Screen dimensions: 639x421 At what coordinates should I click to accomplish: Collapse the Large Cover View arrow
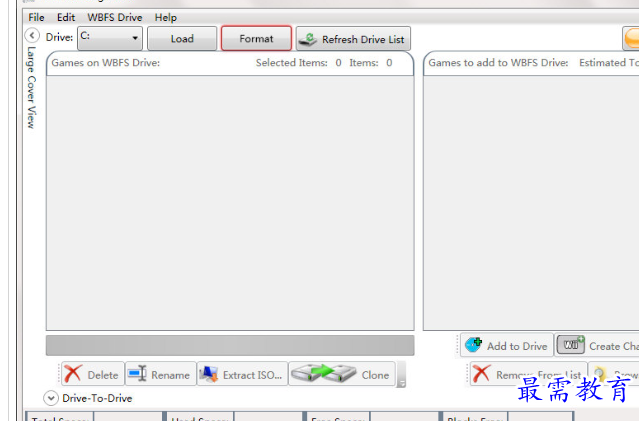pyautogui.click(x=32, y=35)
